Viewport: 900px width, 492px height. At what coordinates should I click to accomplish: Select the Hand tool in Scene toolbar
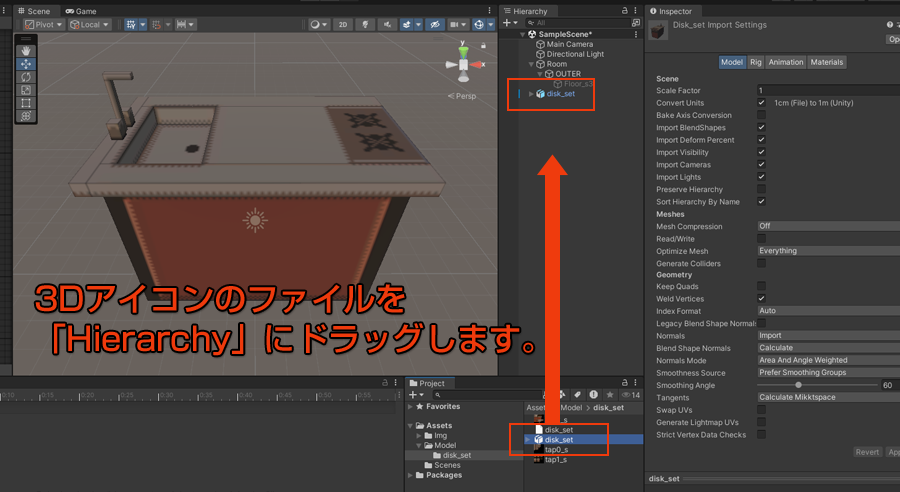coord(26,51)
